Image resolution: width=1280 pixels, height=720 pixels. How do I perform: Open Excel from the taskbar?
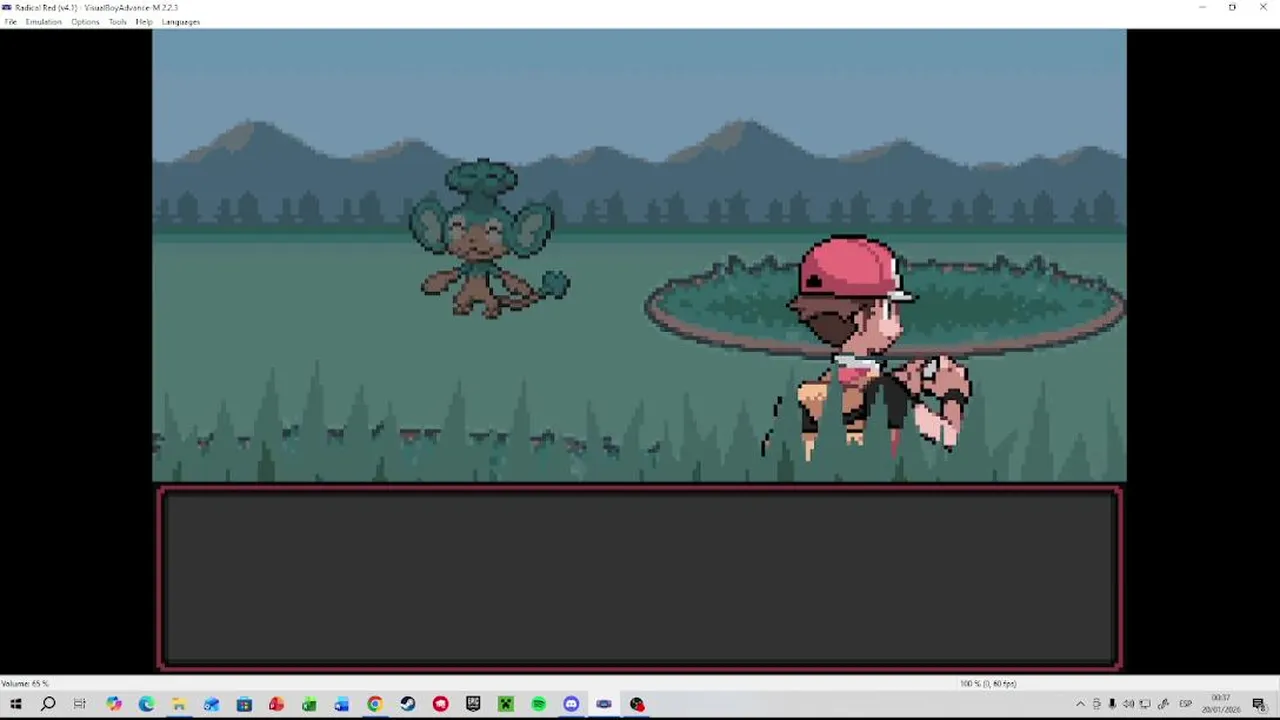309,704
